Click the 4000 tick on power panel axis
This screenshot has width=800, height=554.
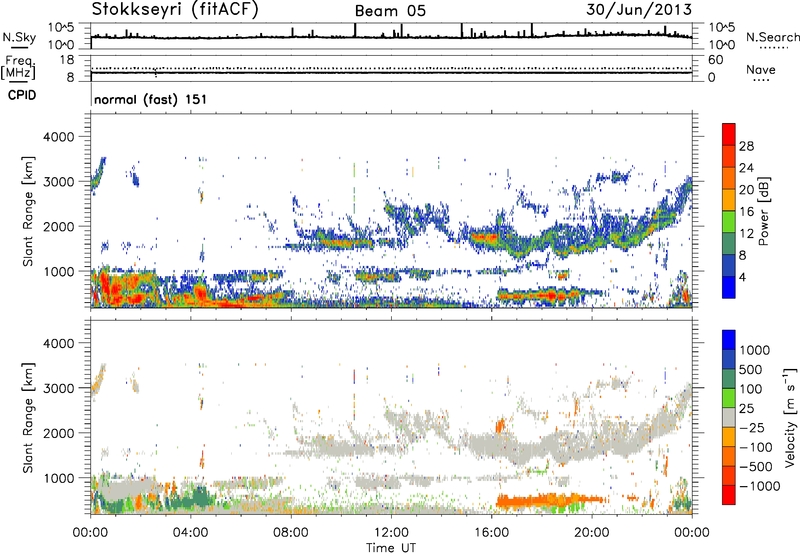click(x=59, y=137)
